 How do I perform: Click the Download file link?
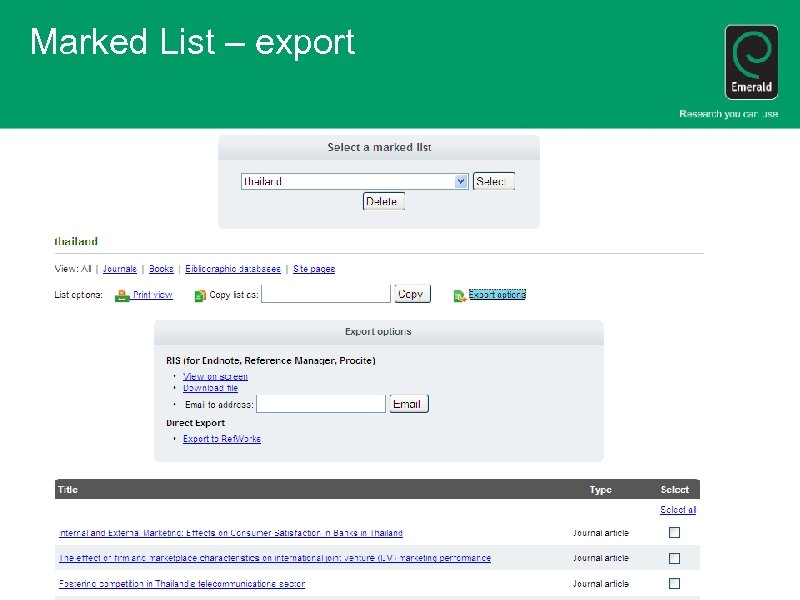209,388
